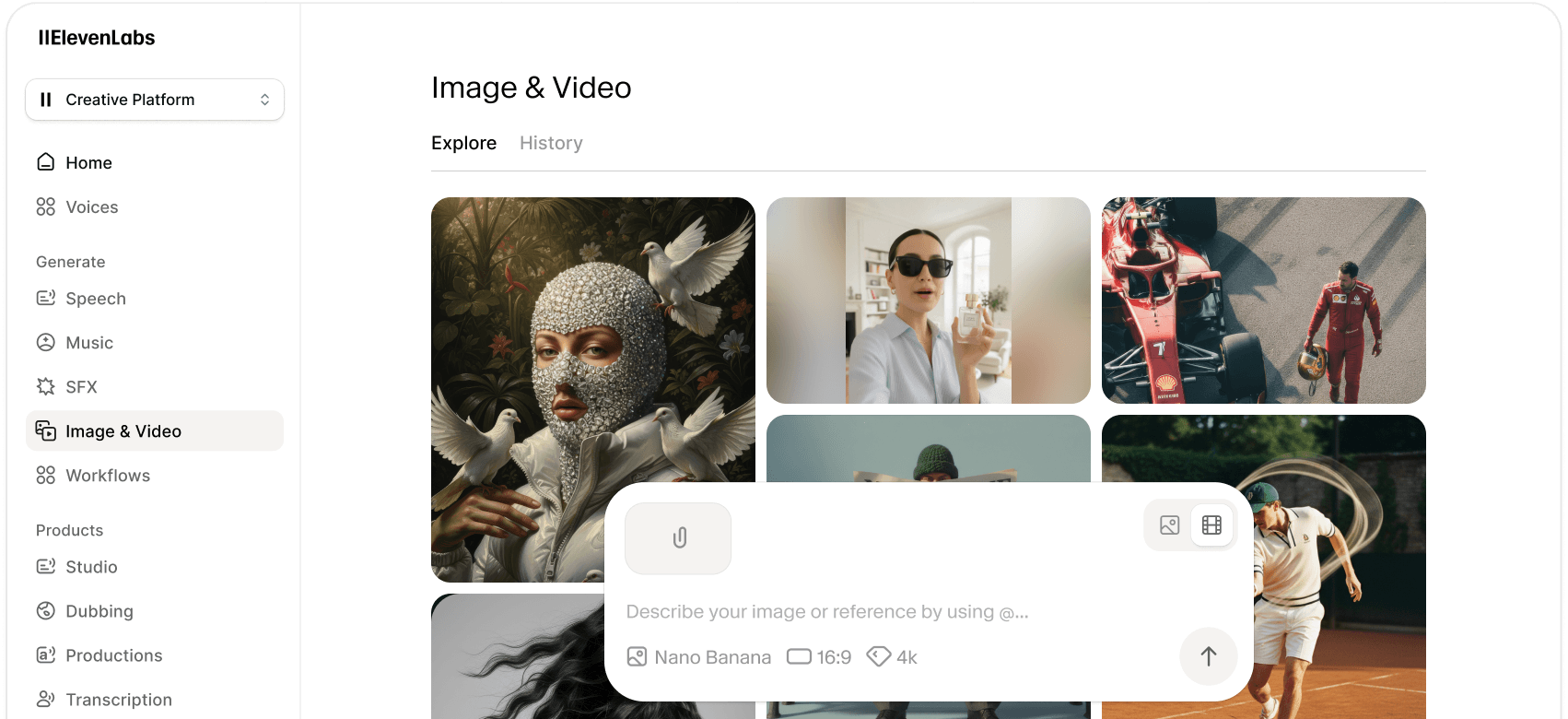Viewport: 1568px width, 719px height.
Task: Switch to image generation mode icon
Action: point(1170,525)
